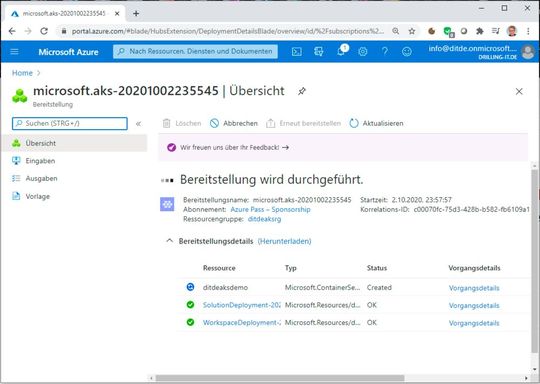The width and height of the screenshot is (540, 384).
Task: Click the Ressource column header
Action: tap(219, 268)
